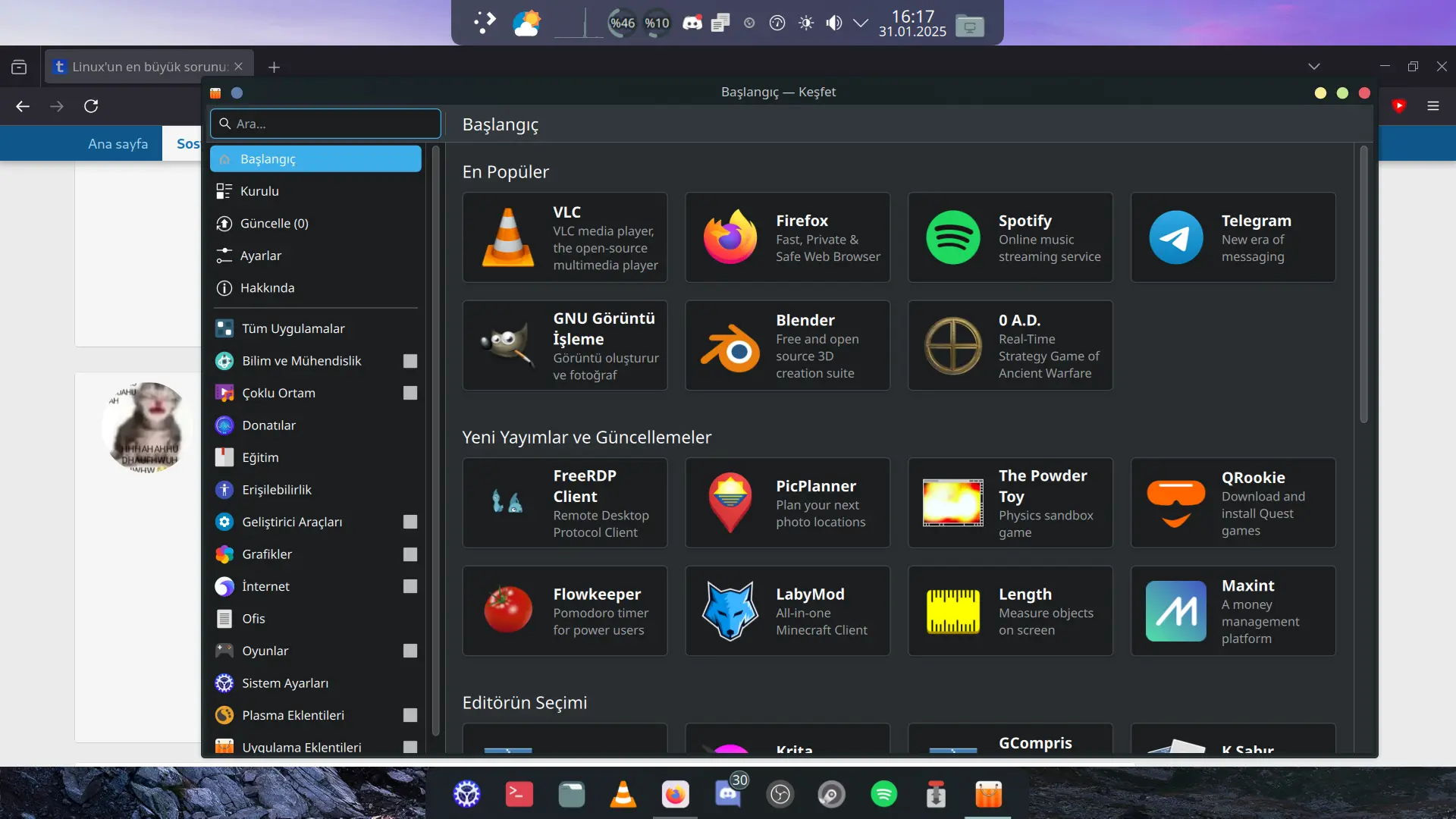Open the FreeRDP Client card
1456x819 pixels.
point(565,503)
